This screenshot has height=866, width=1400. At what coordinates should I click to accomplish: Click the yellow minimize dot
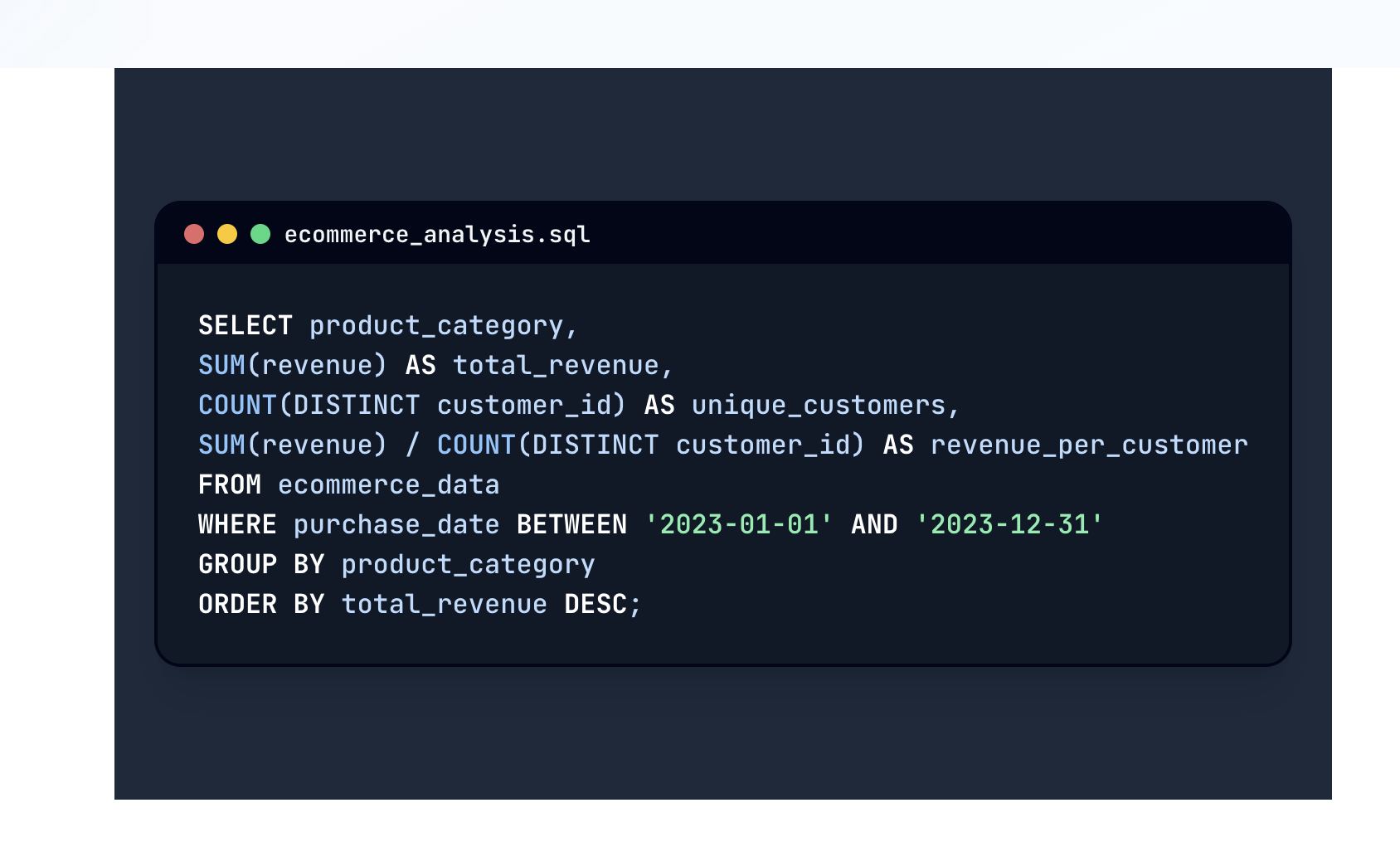(227, 234)
